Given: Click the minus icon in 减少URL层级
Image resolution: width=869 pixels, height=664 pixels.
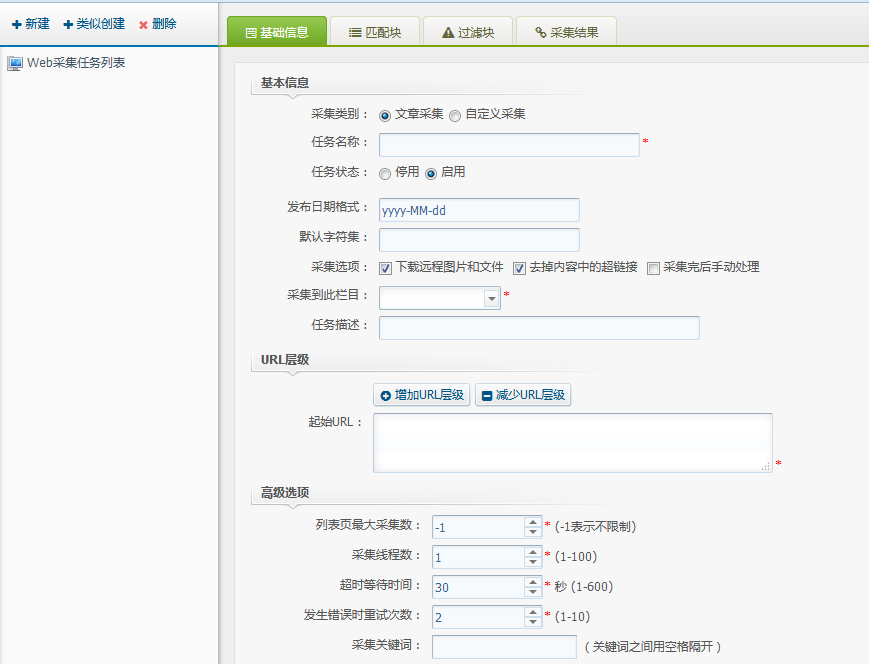Looking at the screenshot, I should point(487,396).
